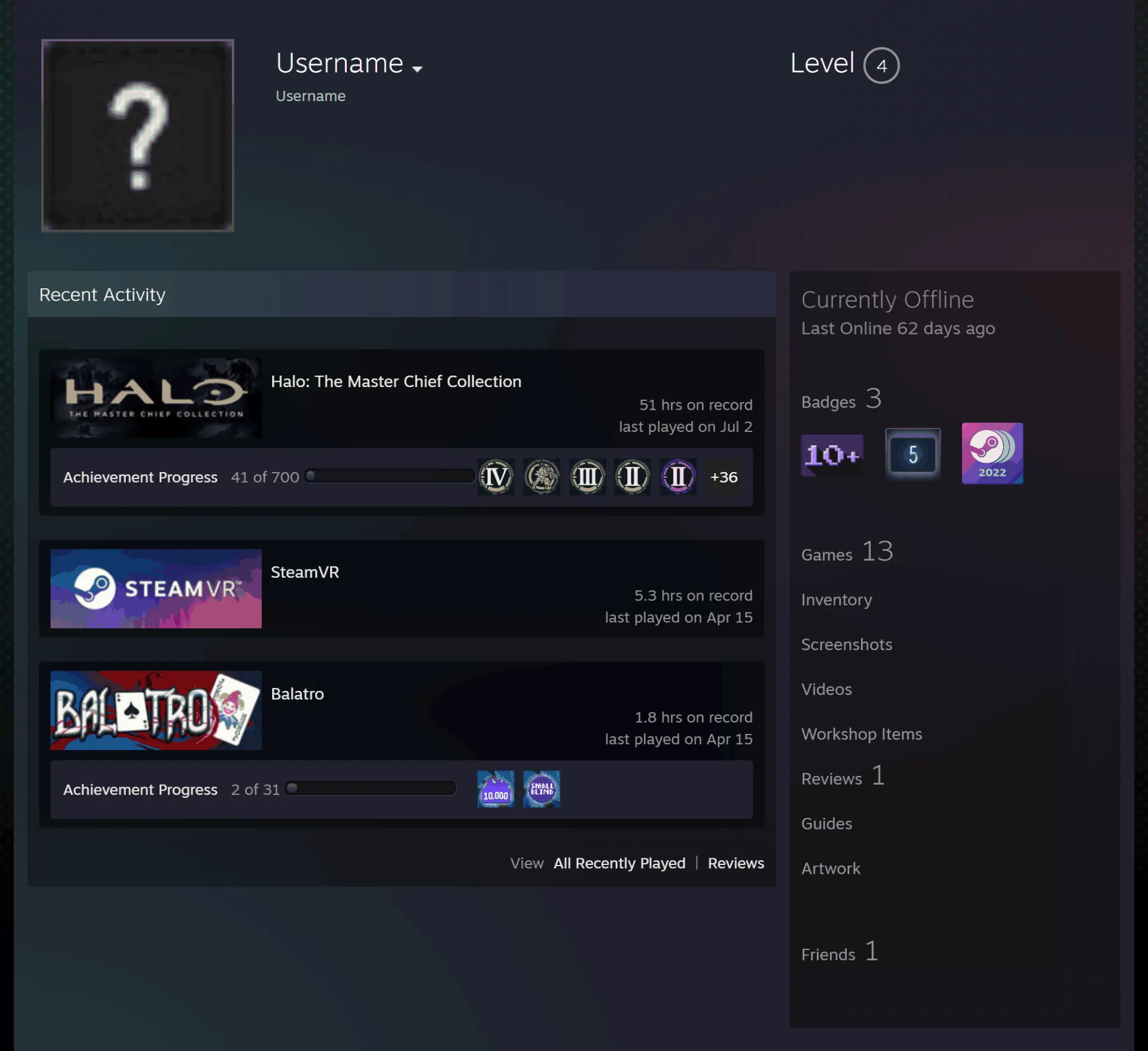1148x1051 pixels.
Task: Open the Balatro game banner
Action: 156,710
